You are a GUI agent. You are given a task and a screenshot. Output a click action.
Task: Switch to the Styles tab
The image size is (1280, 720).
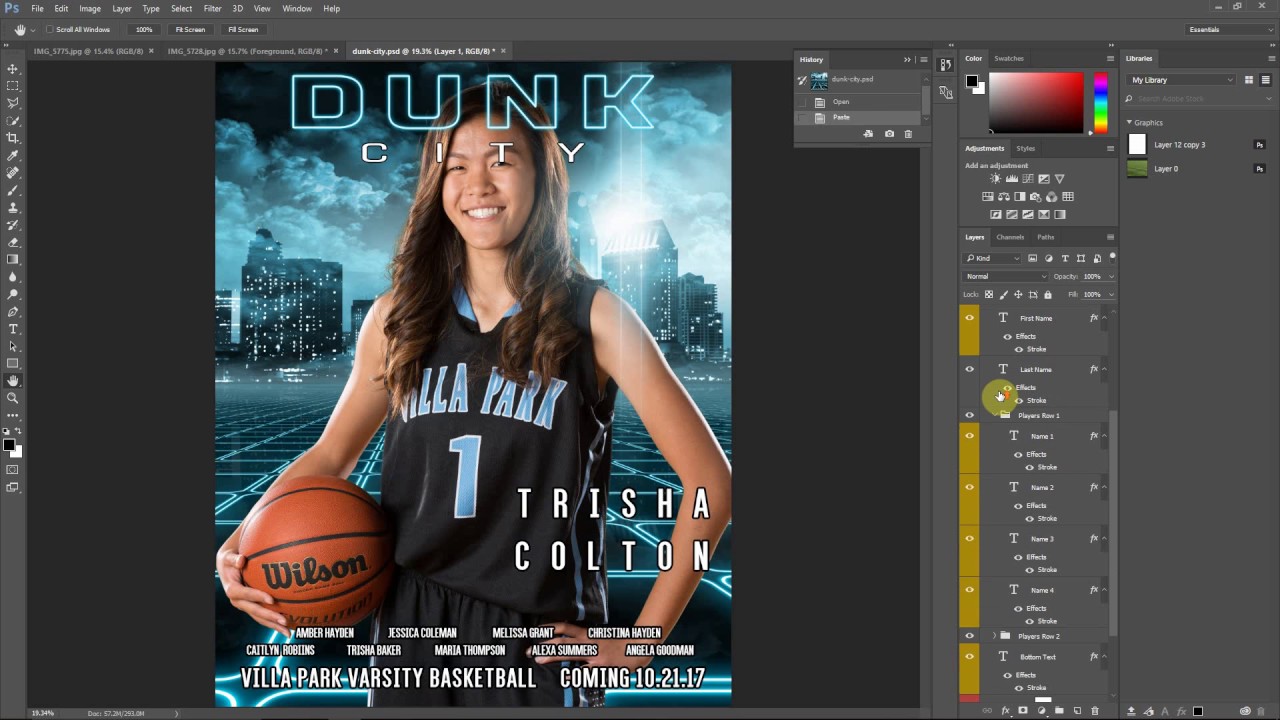pyautogui.click(x=1026, y=148)
